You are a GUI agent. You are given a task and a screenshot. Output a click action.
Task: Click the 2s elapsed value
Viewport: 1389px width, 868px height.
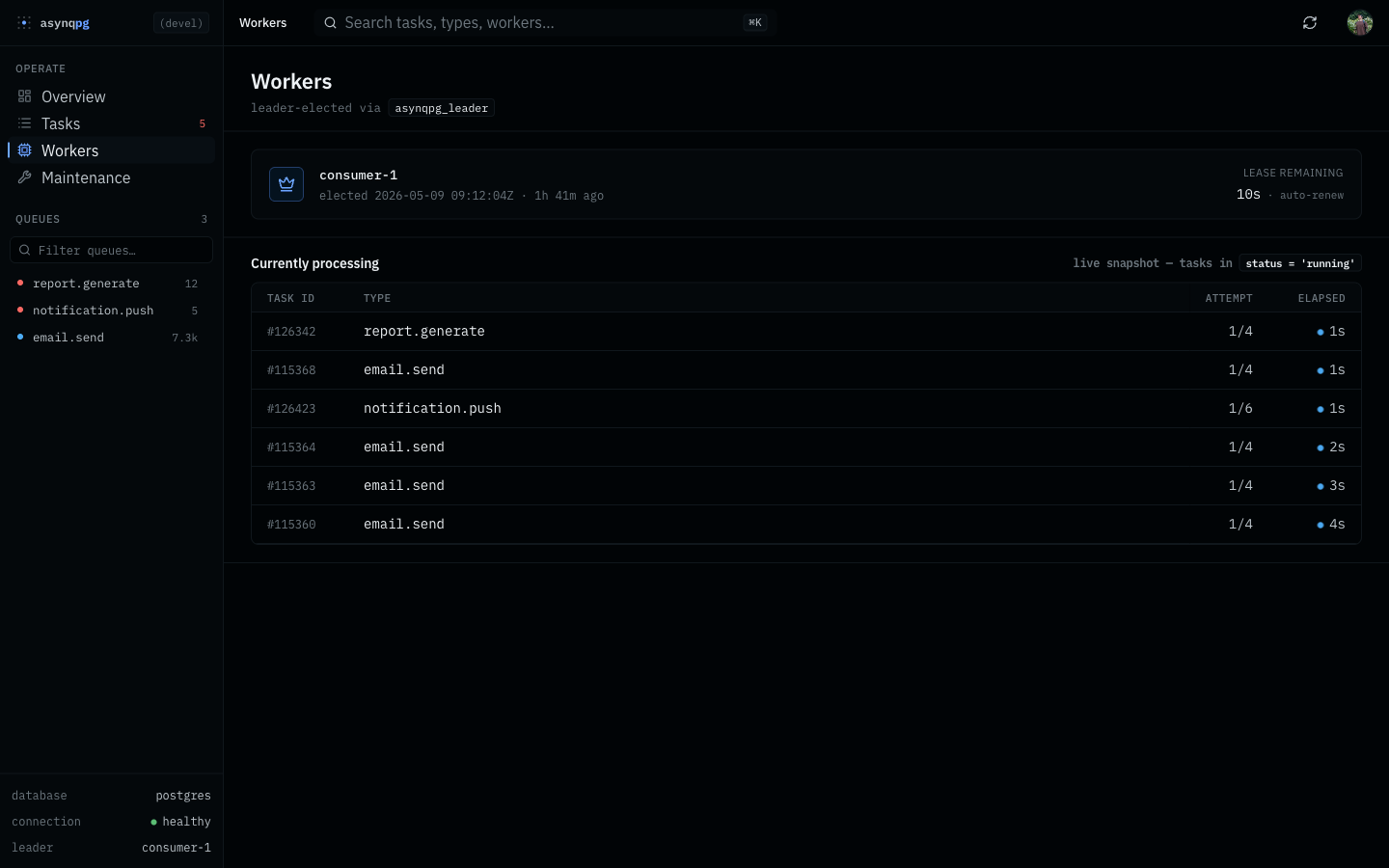(x=1337, y=447)
